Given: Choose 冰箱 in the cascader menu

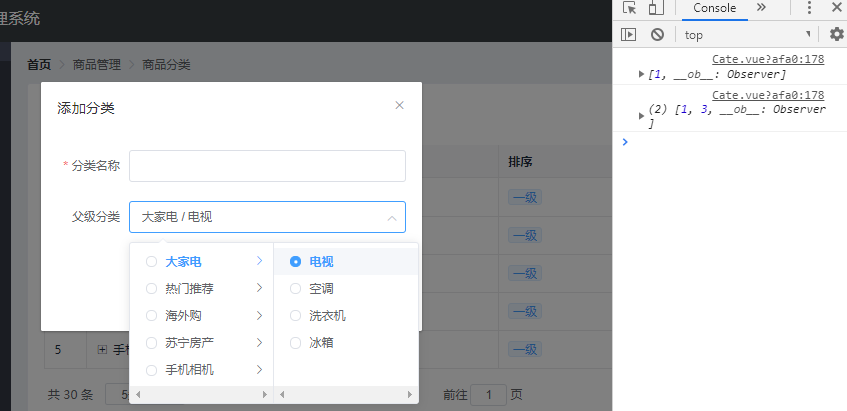Looking at the screenshot, I should pos(321,343).
